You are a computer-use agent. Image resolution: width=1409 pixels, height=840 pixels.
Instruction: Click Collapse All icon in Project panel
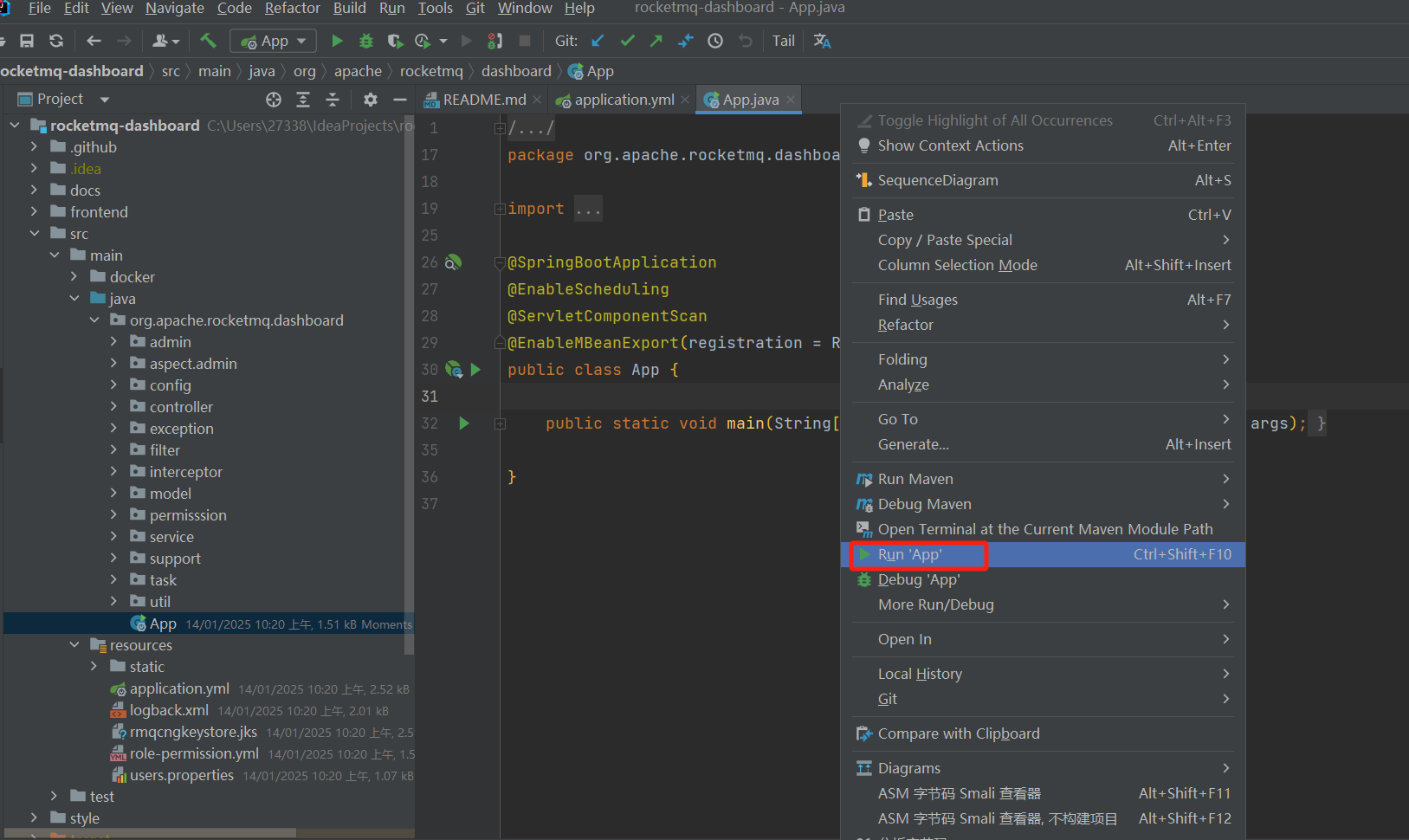point(333,100)
